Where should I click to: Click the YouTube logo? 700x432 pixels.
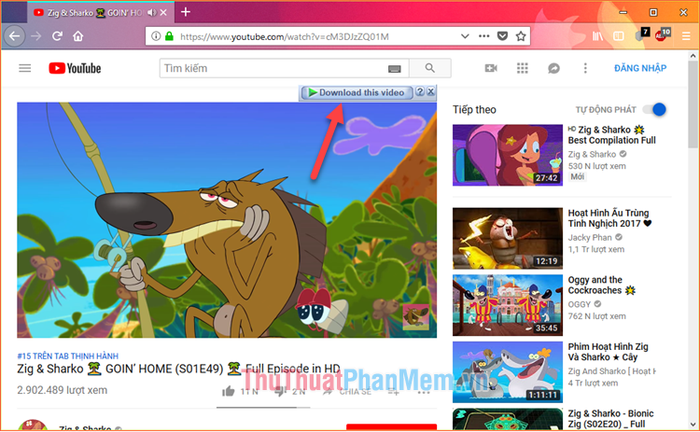[x=75, y=68]
